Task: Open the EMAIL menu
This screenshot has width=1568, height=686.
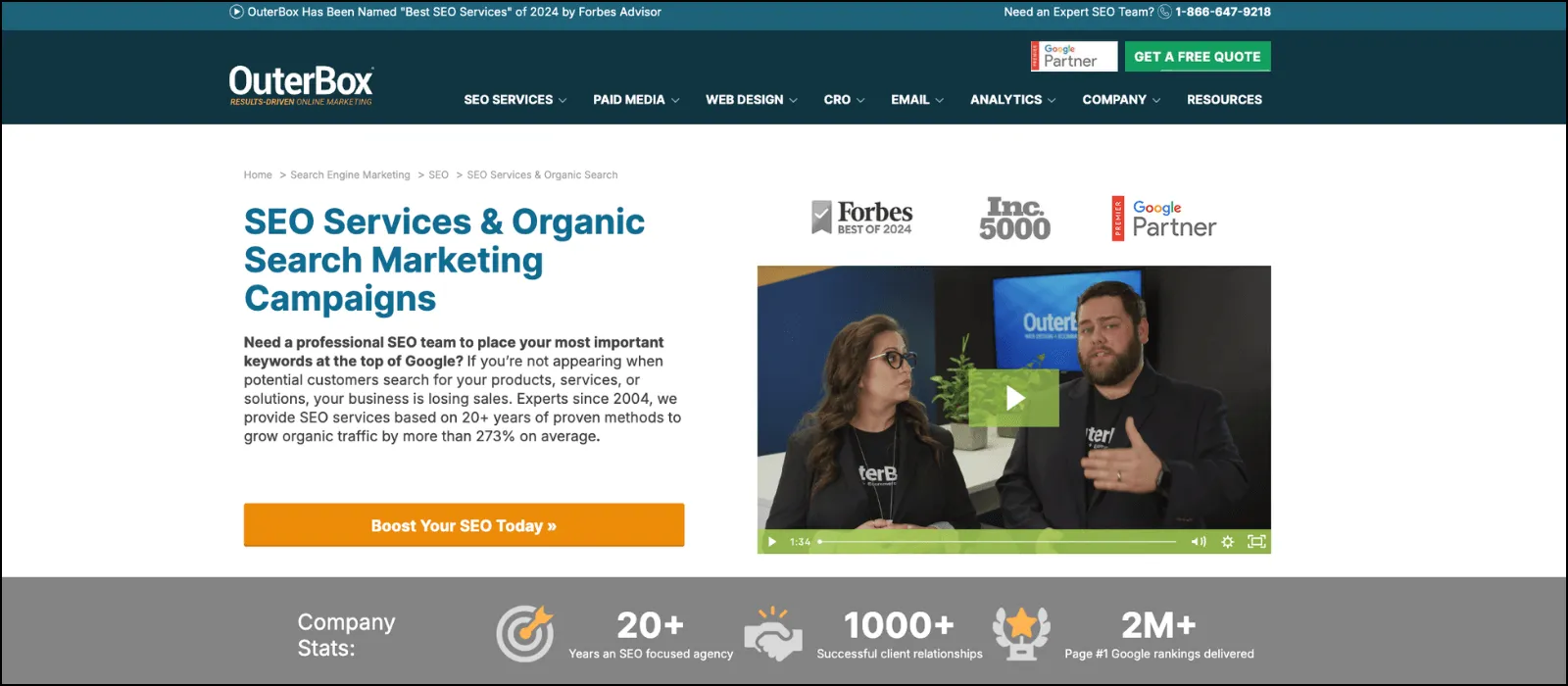Action: point(910,100)
